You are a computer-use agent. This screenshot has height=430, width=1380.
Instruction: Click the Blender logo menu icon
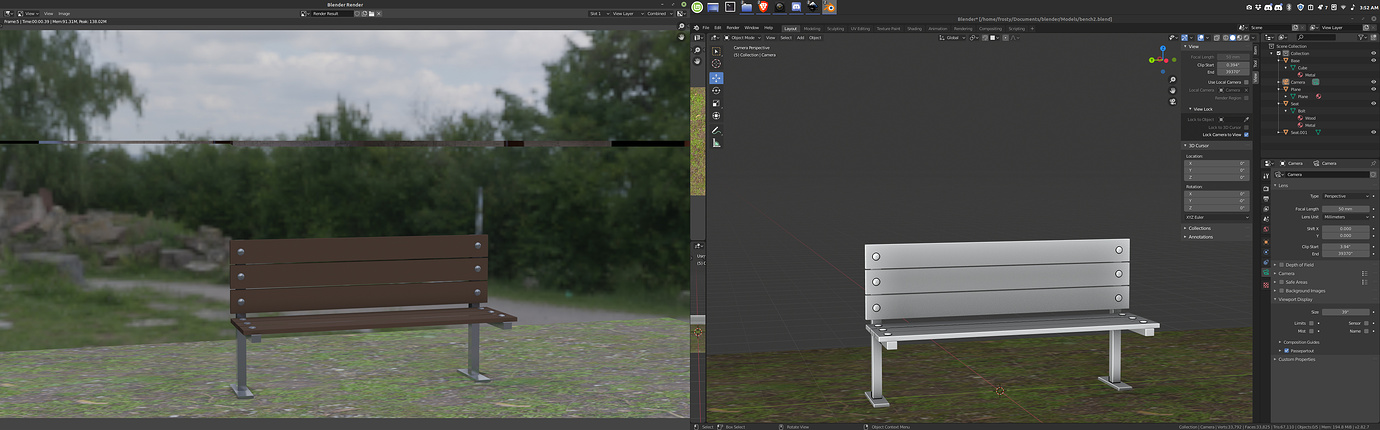point(696,27)
